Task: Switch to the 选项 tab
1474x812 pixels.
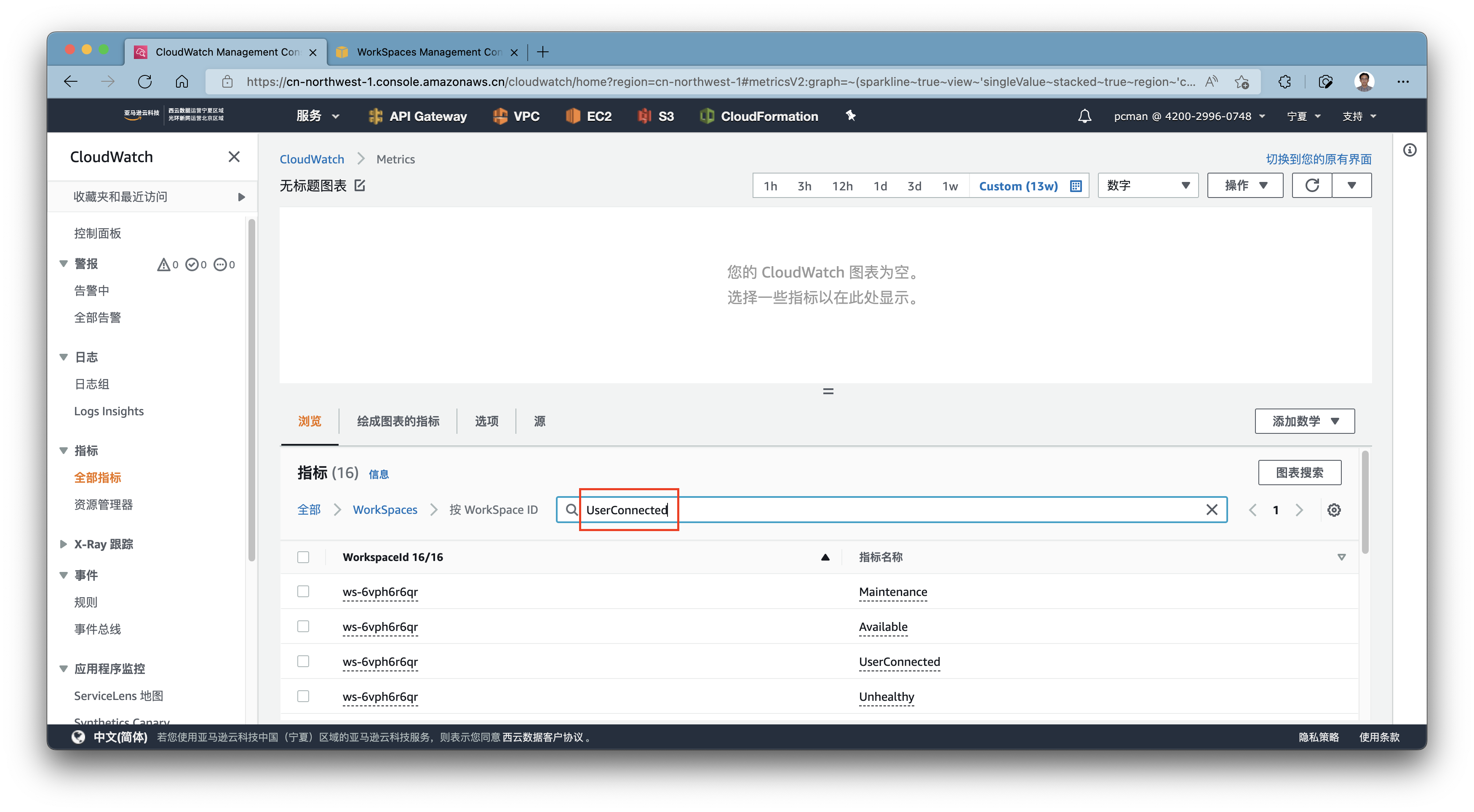Action: tap(486, 421)
